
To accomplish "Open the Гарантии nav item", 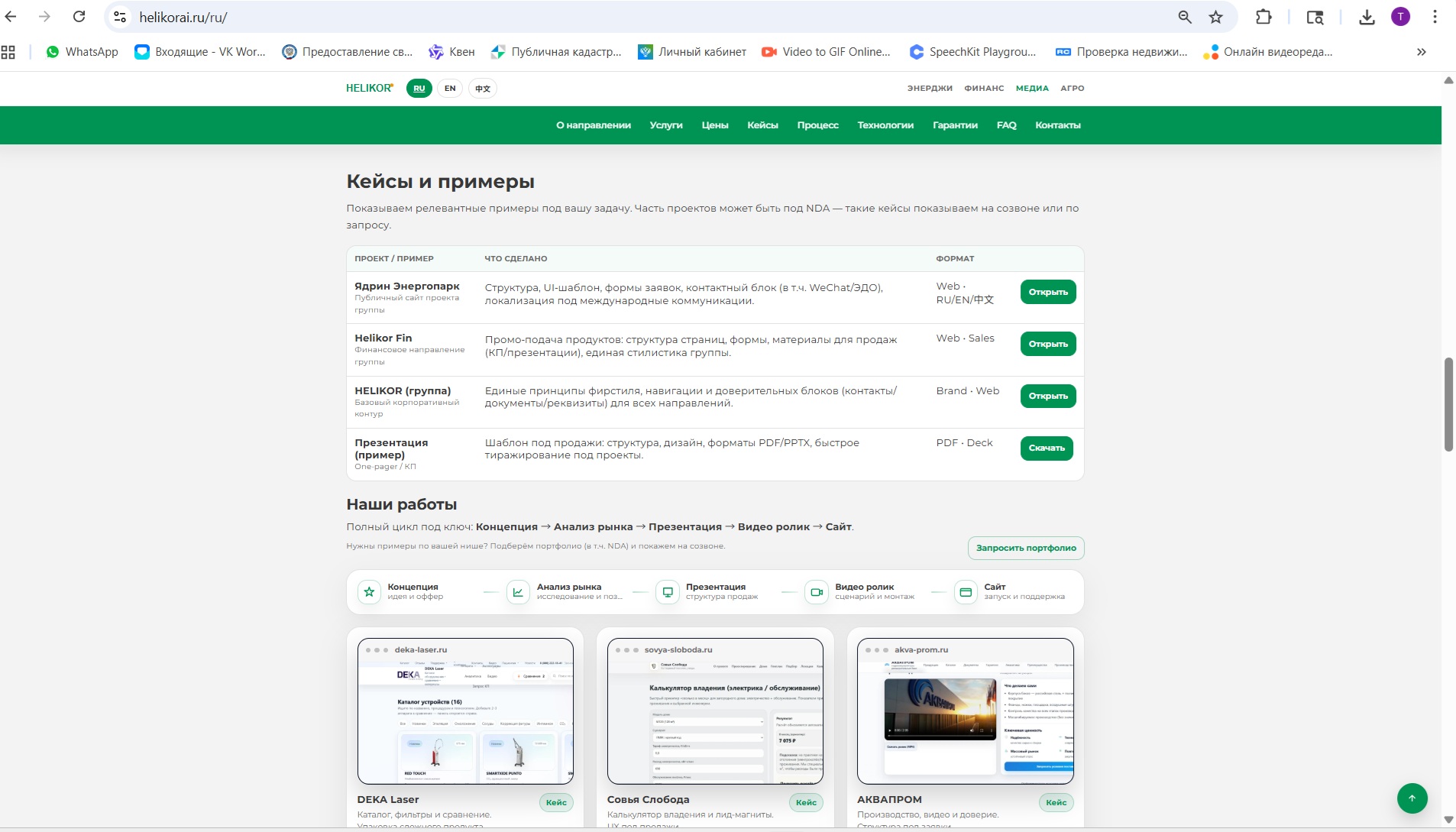I will [x=955, y=125].
